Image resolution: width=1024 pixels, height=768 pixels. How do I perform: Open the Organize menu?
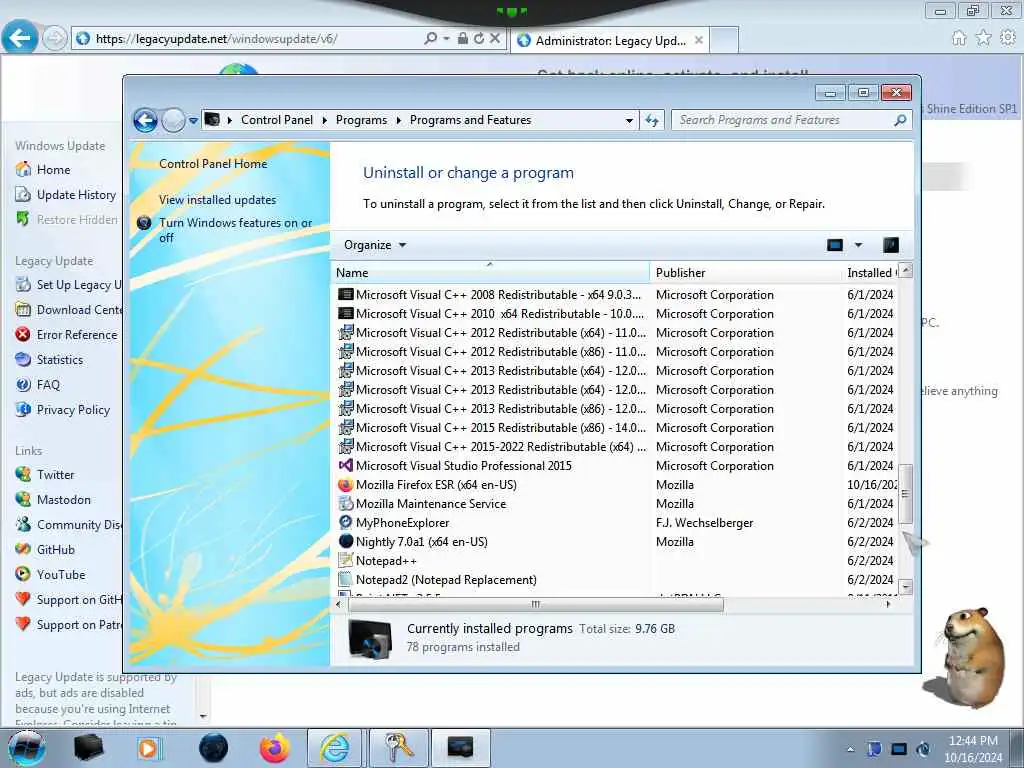coord(375,245)
